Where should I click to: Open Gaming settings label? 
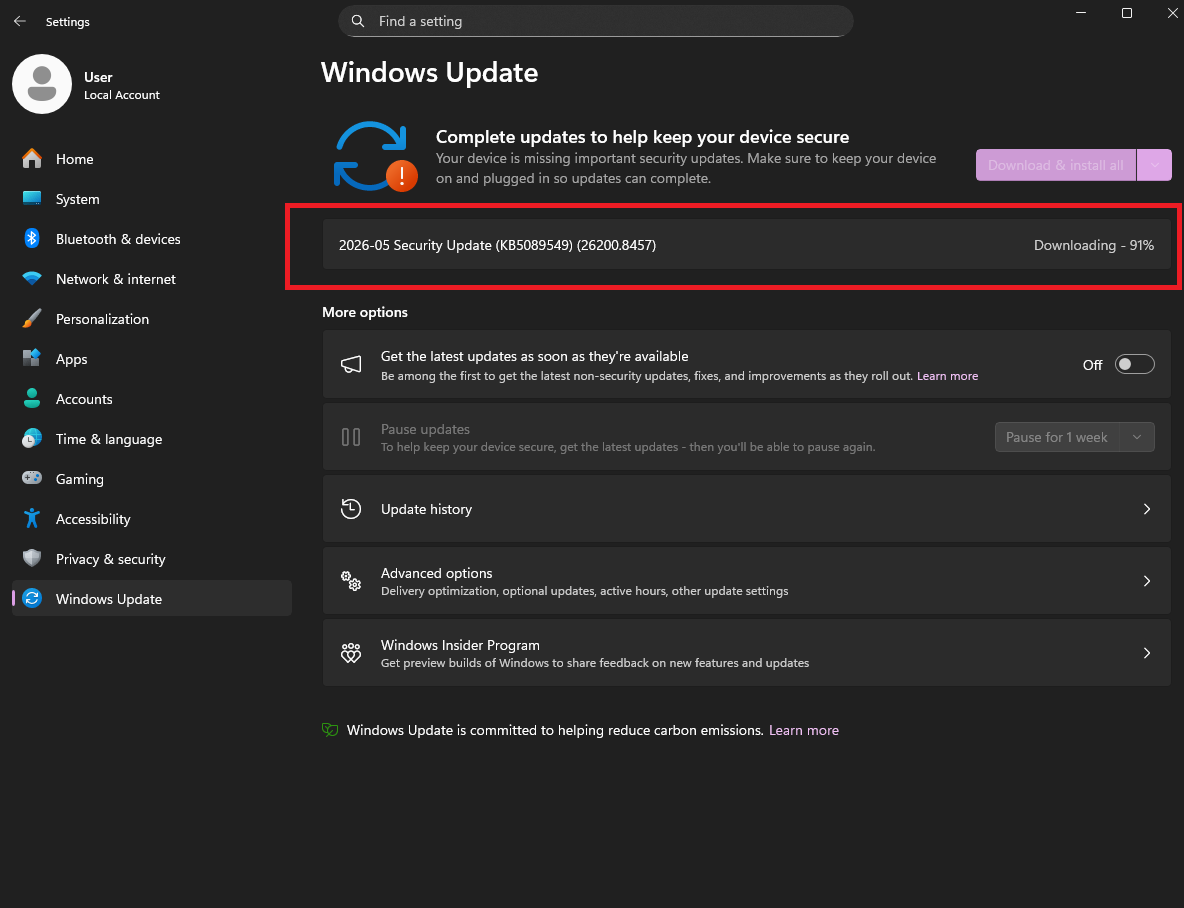pos(79,479)
